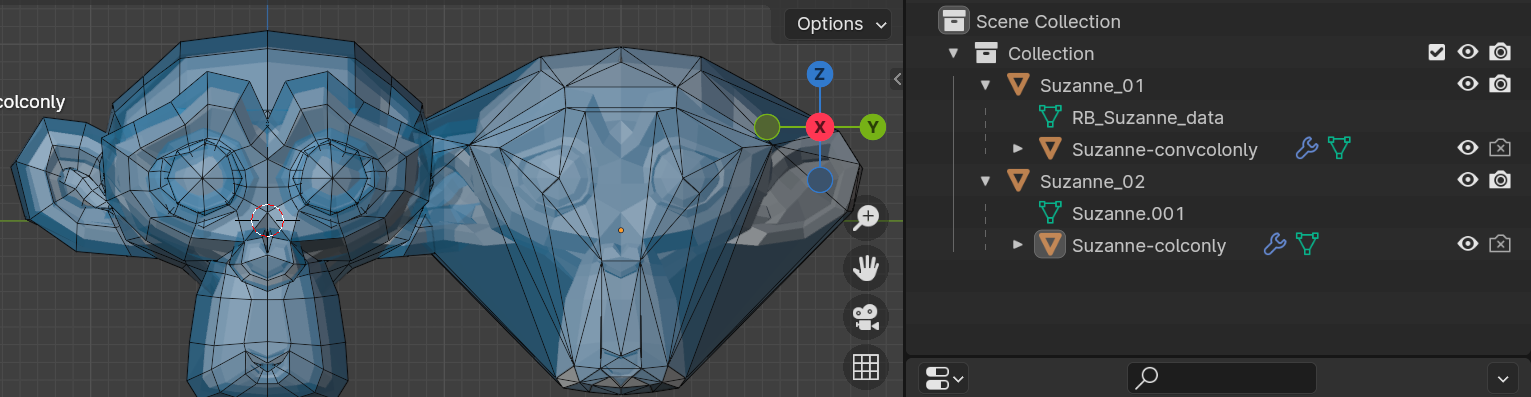Click Suzanne-colconly modifier wrench icon
This screenshot has width=1531, height=397.
[1274, 245]
